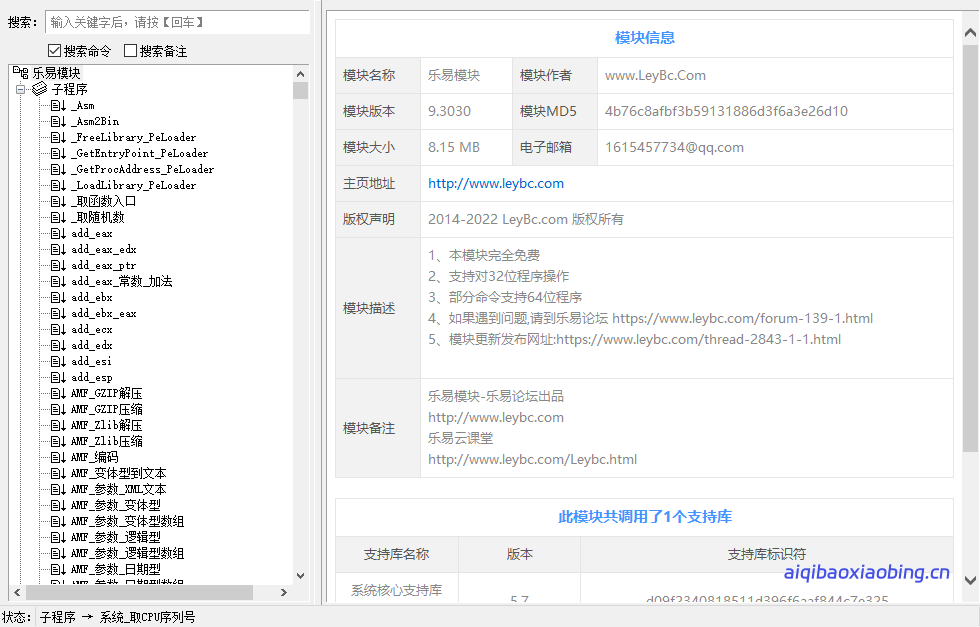This screenshot has height=627, width=980.
Task: Open the http://www.leybc.com homepage link
Action: pyautogui.click(x=496, y=183)
